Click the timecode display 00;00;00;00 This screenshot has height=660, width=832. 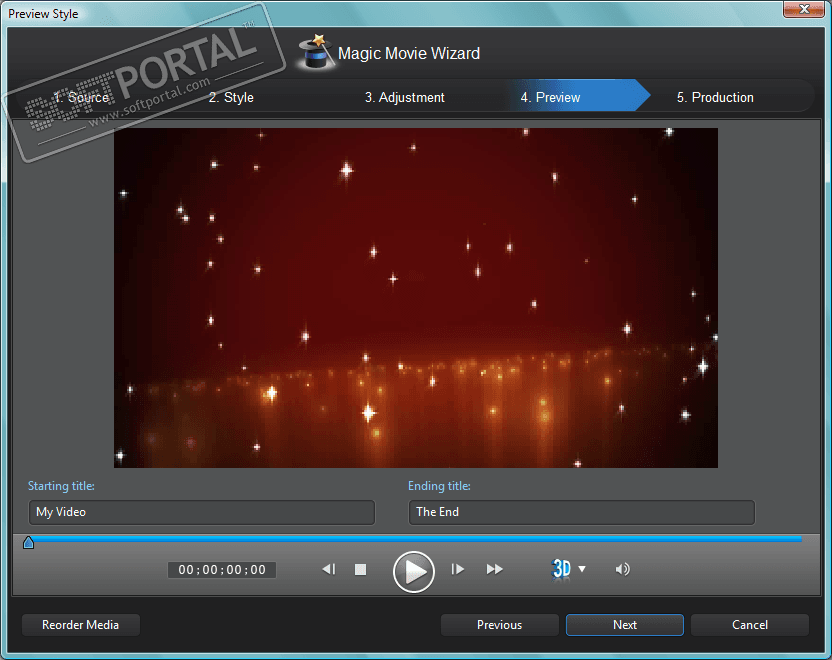(x=222, y=570)
